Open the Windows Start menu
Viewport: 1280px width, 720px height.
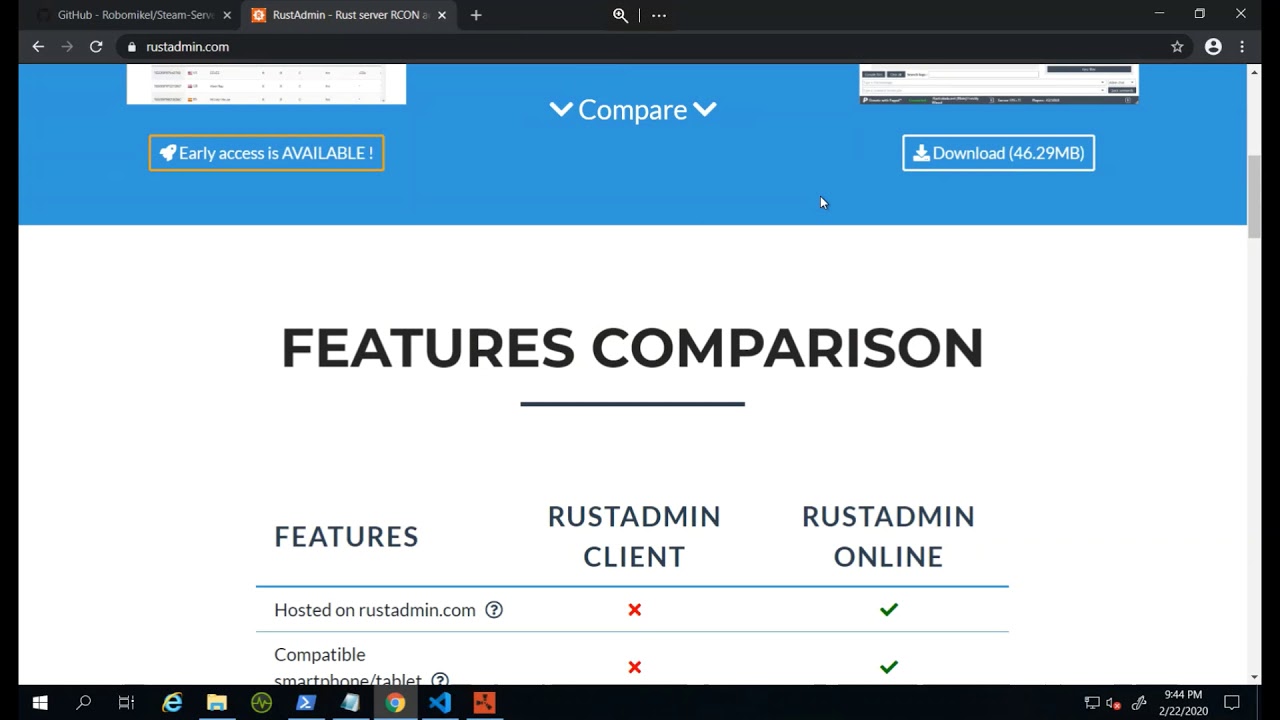pyautogui.click(x=40, y=703)
